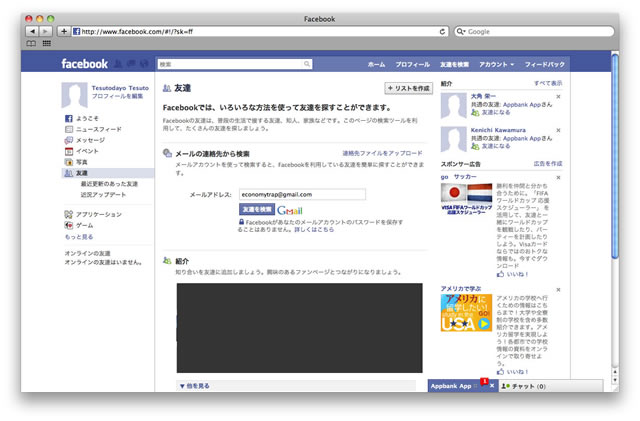Screen dimensions: 640x421
Task: Close the Appbank App chat tab
Action: pyautogui.click(x=492, y=385)
